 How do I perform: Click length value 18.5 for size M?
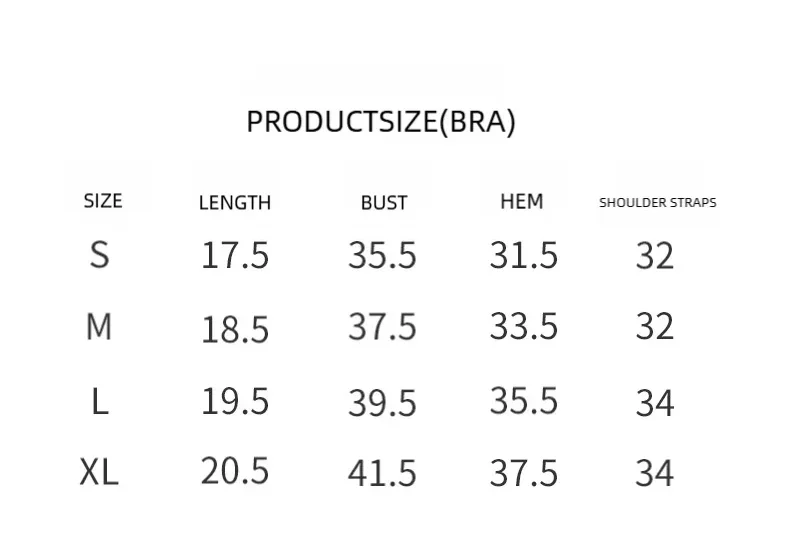point(235,329)
